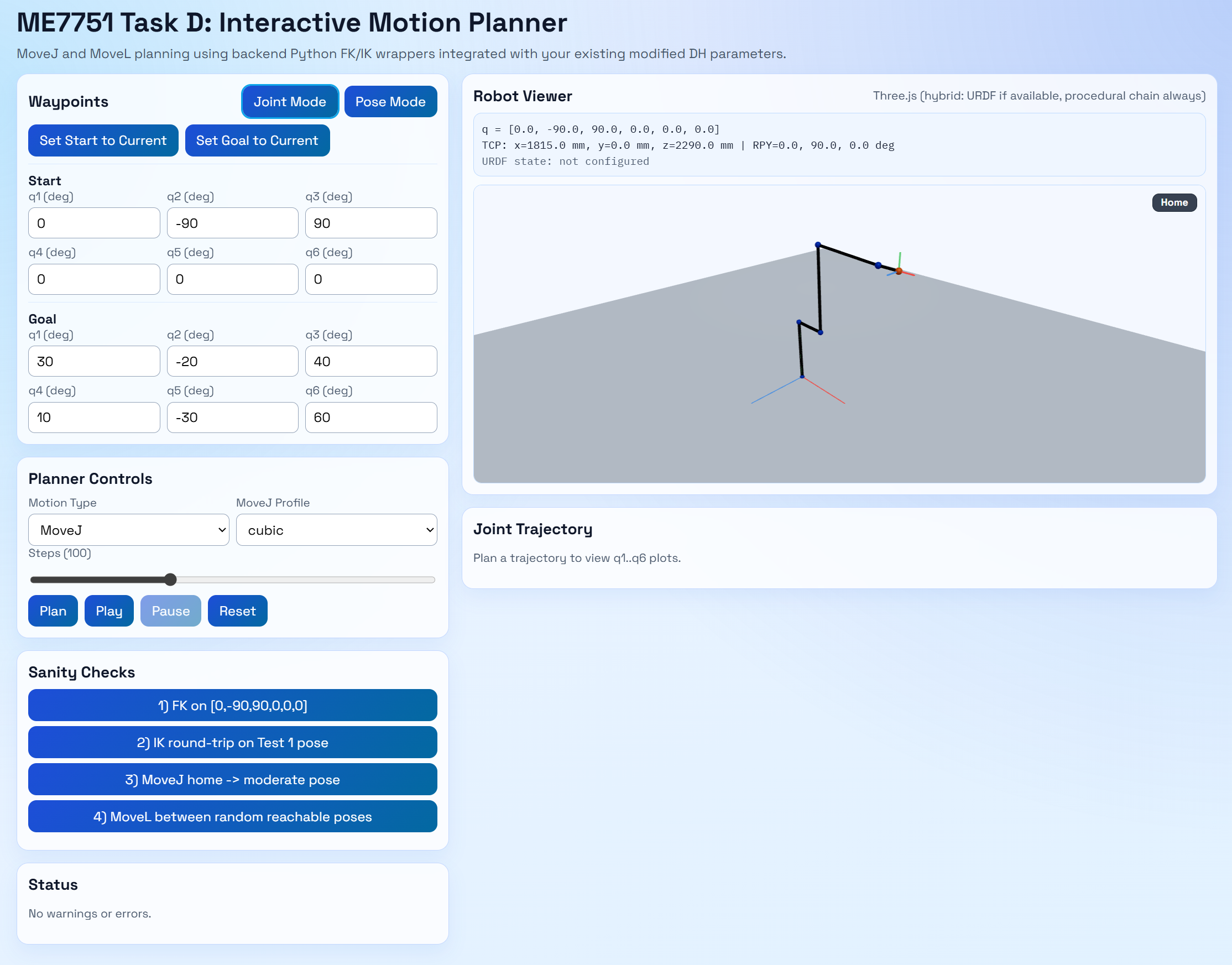Run FK sanity check on [0,-90,90,0,0,0]

pos(232,705)
